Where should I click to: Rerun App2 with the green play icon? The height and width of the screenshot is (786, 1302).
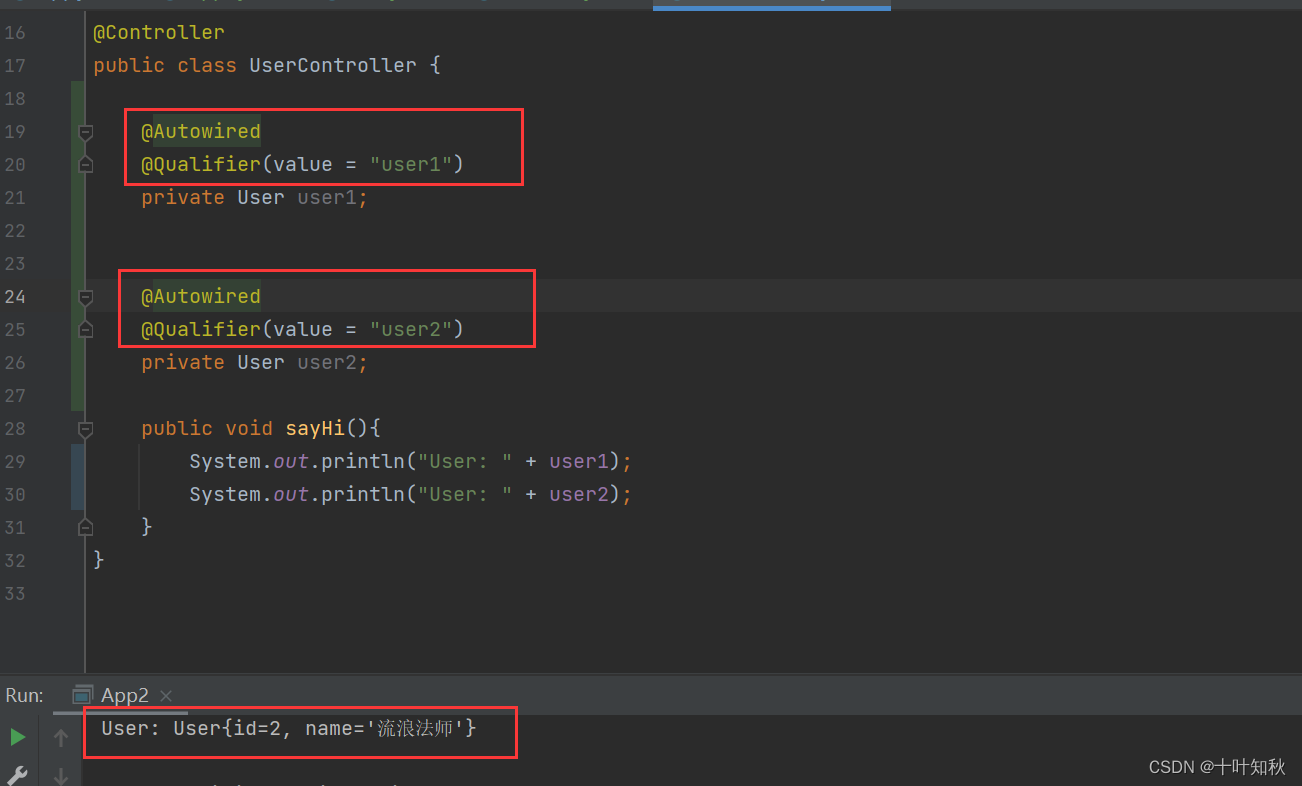click(x=18, y=738)
